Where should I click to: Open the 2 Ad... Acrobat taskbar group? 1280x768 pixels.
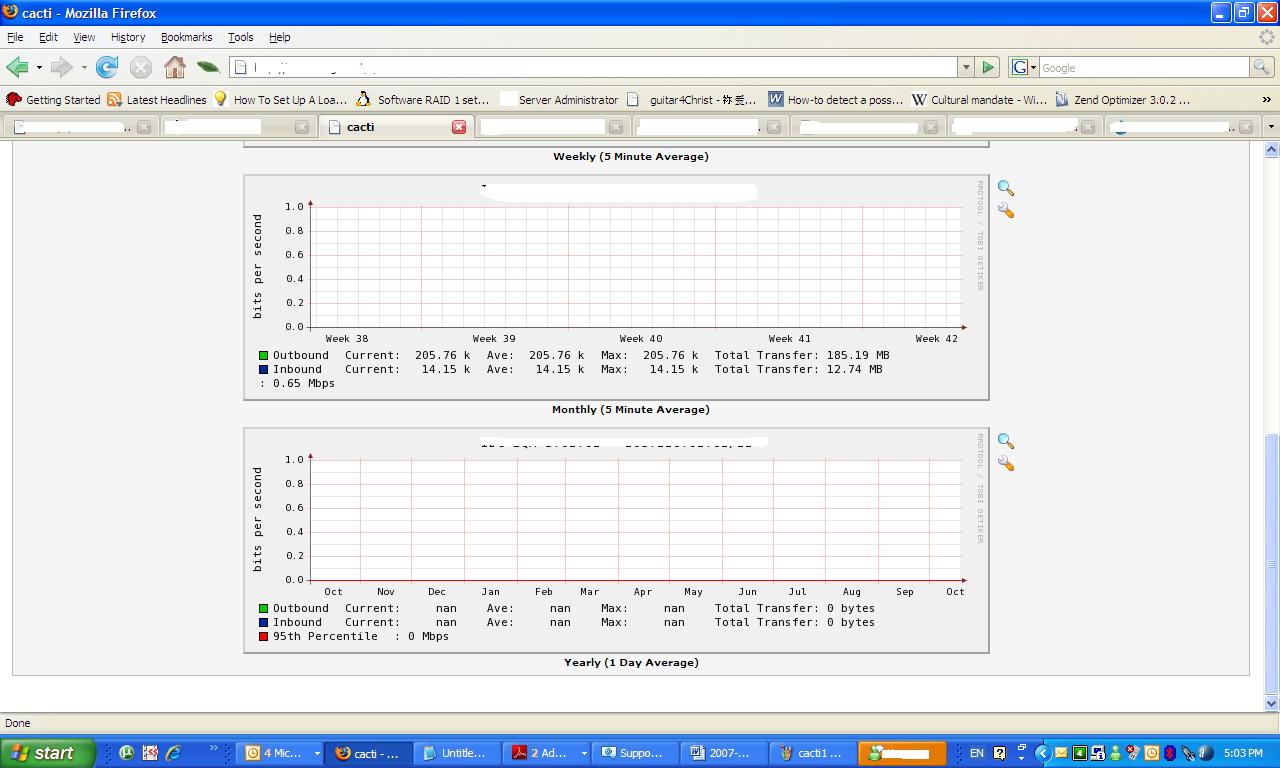[x=548, y=753]
